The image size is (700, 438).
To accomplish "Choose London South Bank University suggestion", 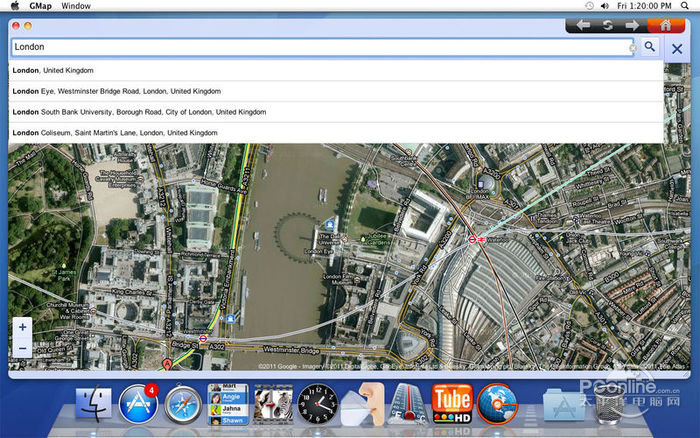I will tap(336, 112).
